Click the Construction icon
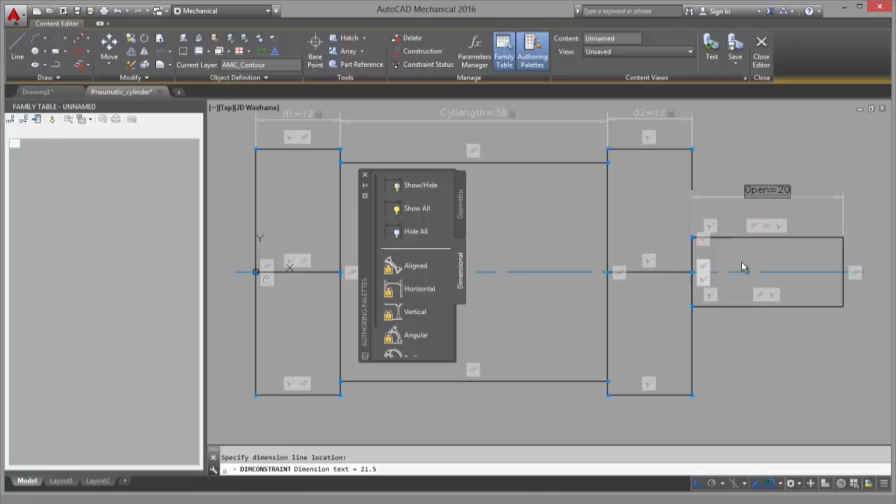Image resolution: width=896 pixels, height=504 pixels. tap(395, 51)
